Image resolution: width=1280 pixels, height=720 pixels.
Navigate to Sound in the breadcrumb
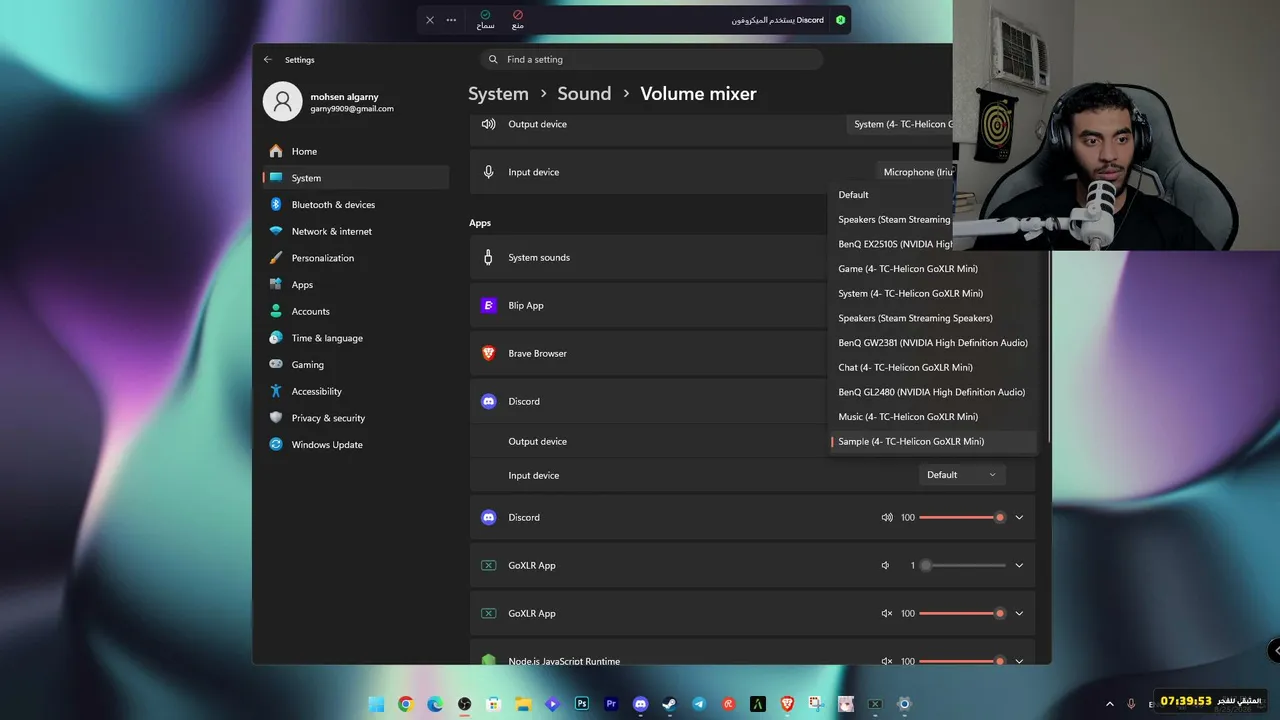[x=584, y=94]
